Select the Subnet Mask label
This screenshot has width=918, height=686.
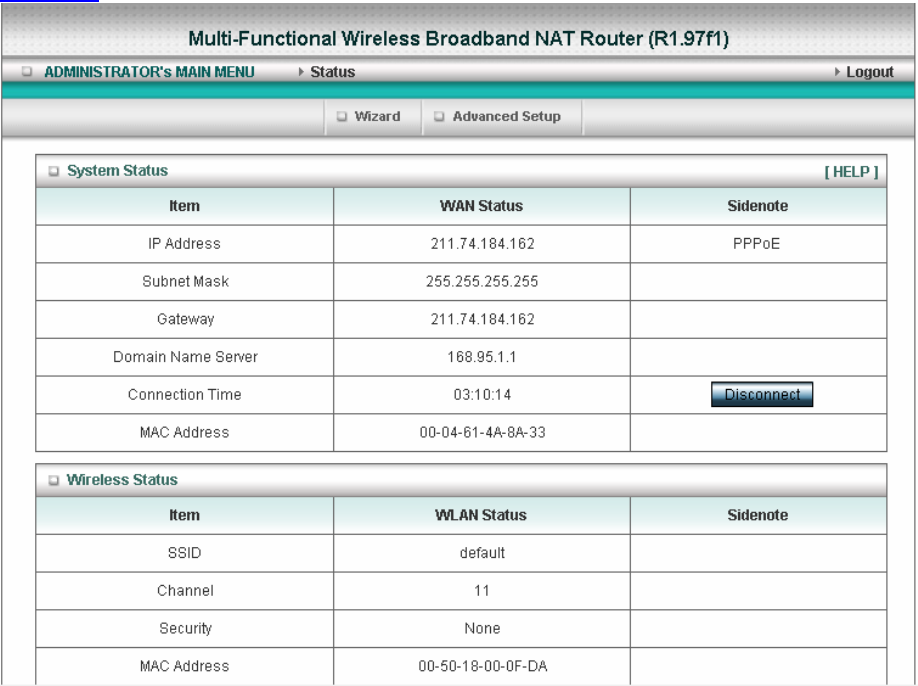(x=185, y=282)
